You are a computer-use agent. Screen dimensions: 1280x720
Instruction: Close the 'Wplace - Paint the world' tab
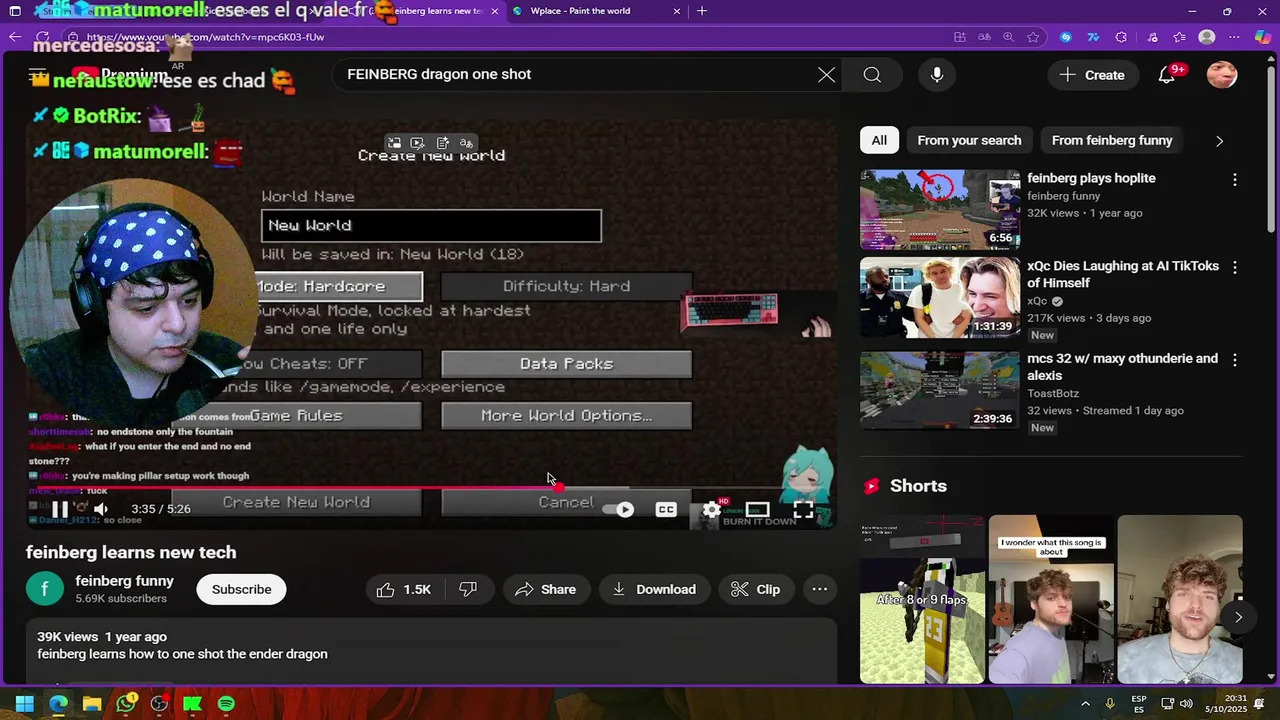click(x=677, y=11)
